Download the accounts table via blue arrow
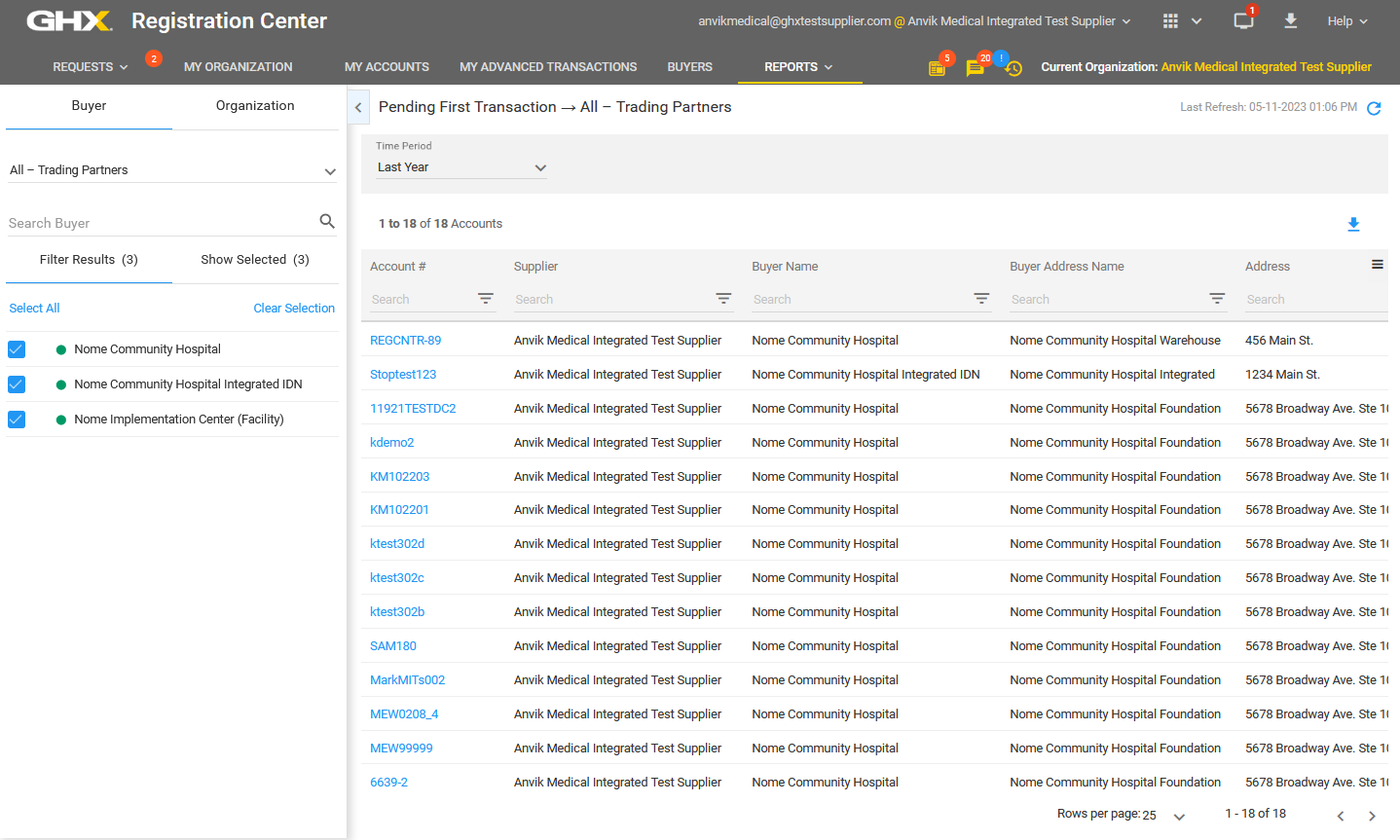This screenshot has height=840, width=1400. [x=1353, y=225]
